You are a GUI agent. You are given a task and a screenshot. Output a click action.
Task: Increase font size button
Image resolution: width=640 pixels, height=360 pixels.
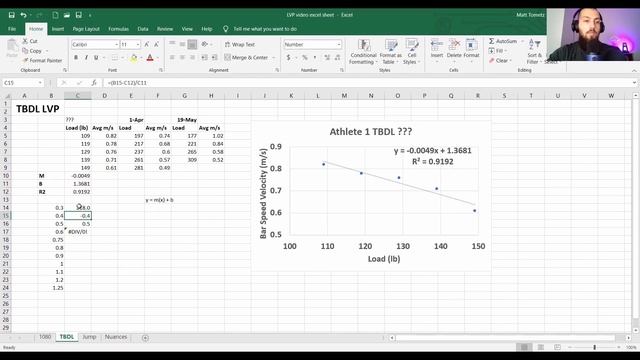click(147, 44)
